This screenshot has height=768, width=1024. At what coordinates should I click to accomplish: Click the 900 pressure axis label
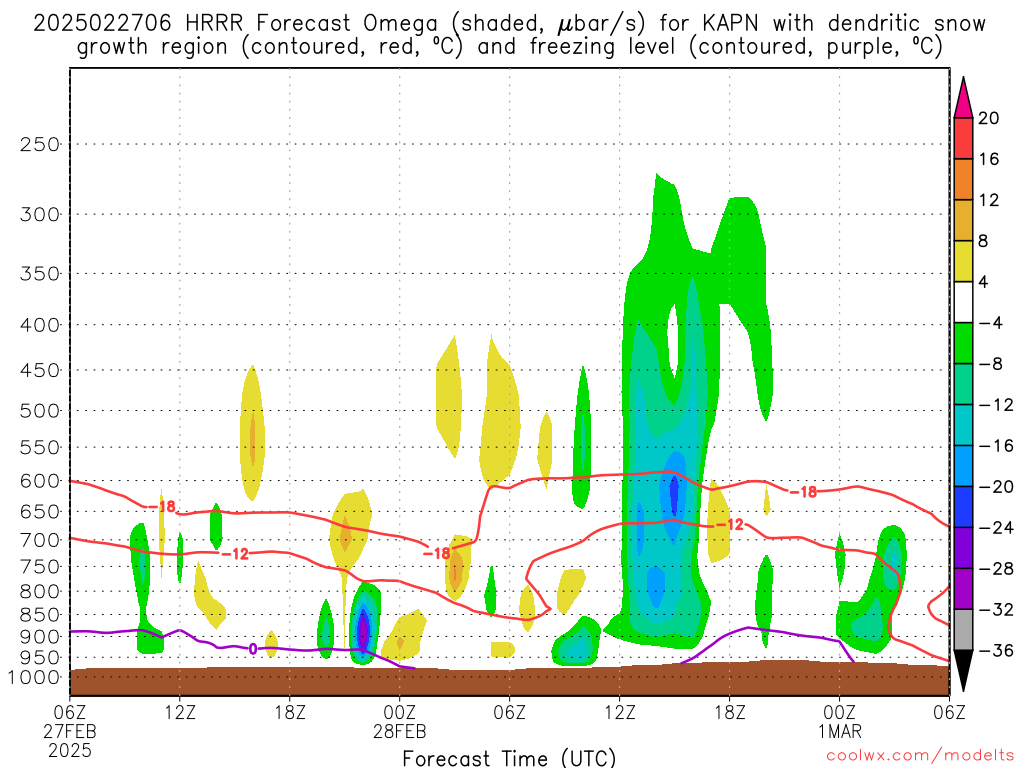coord(40,636)
